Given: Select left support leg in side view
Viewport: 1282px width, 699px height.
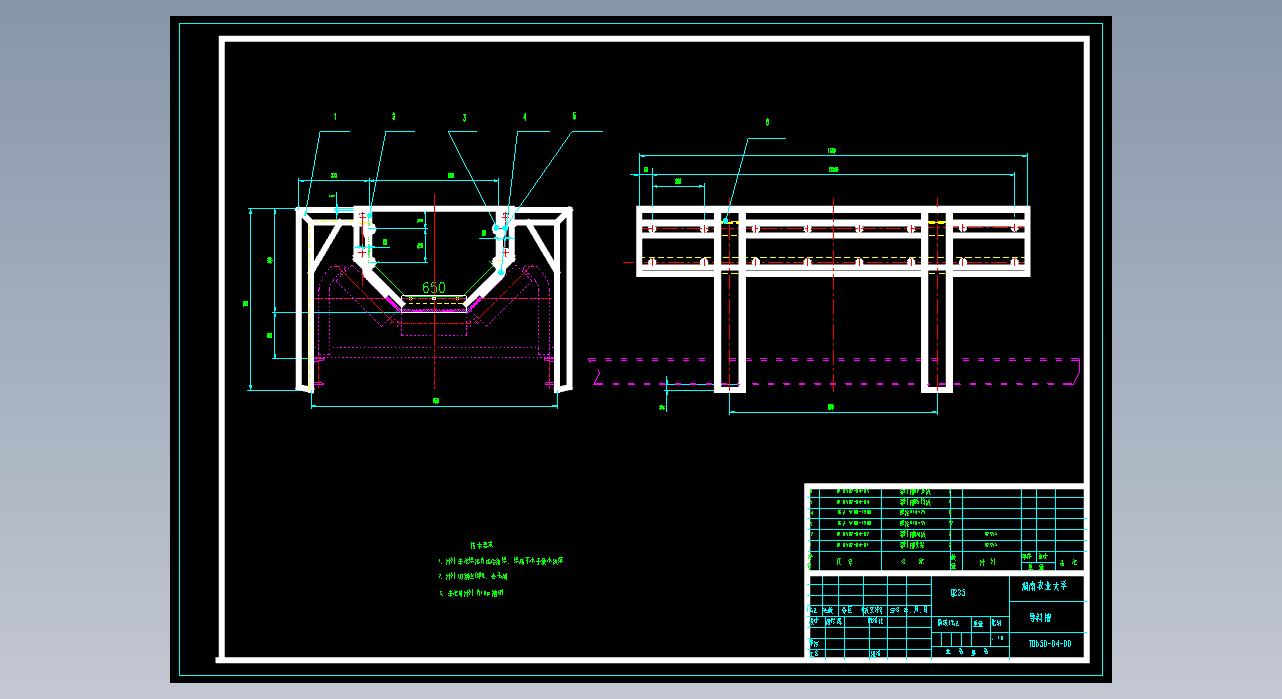Looking at the screenshot, I should 729,320.
